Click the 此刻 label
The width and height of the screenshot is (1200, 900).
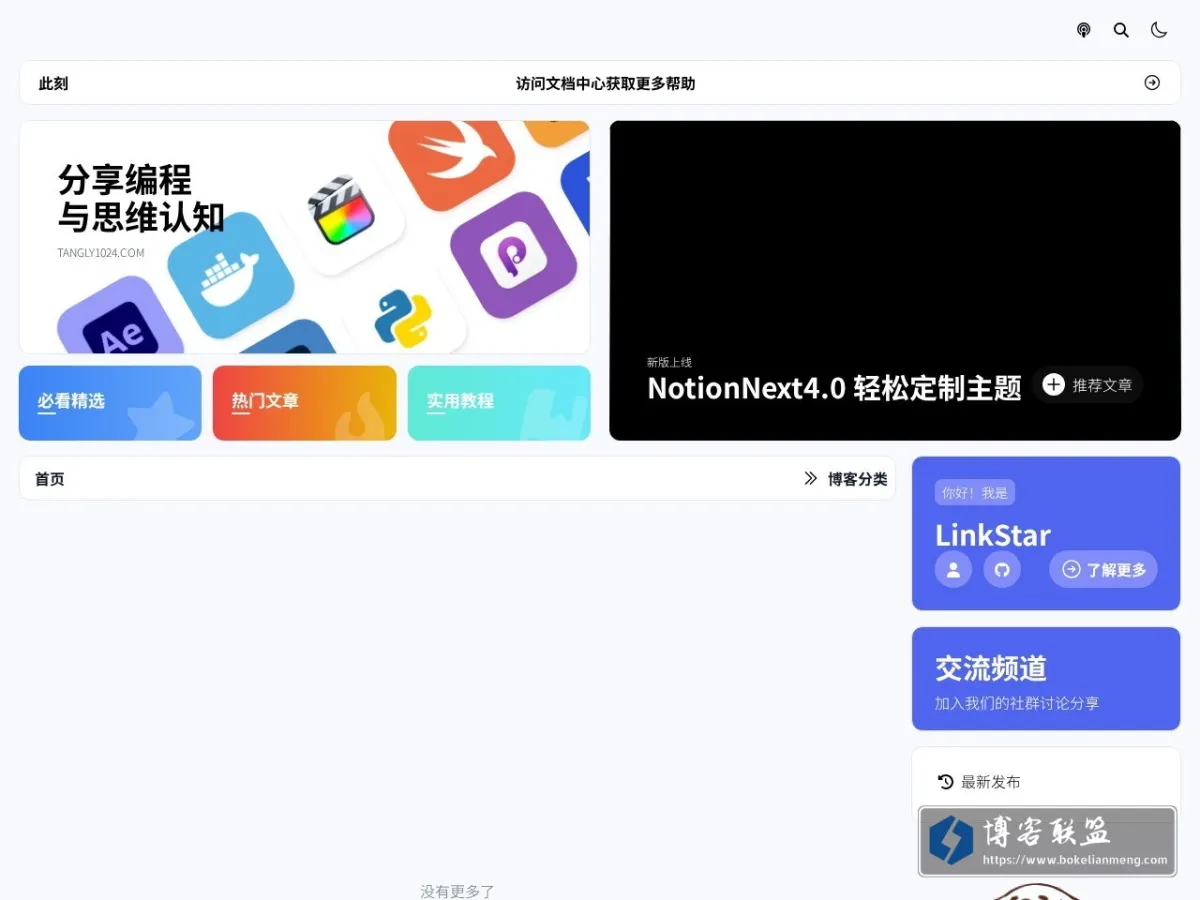[53, 84]
